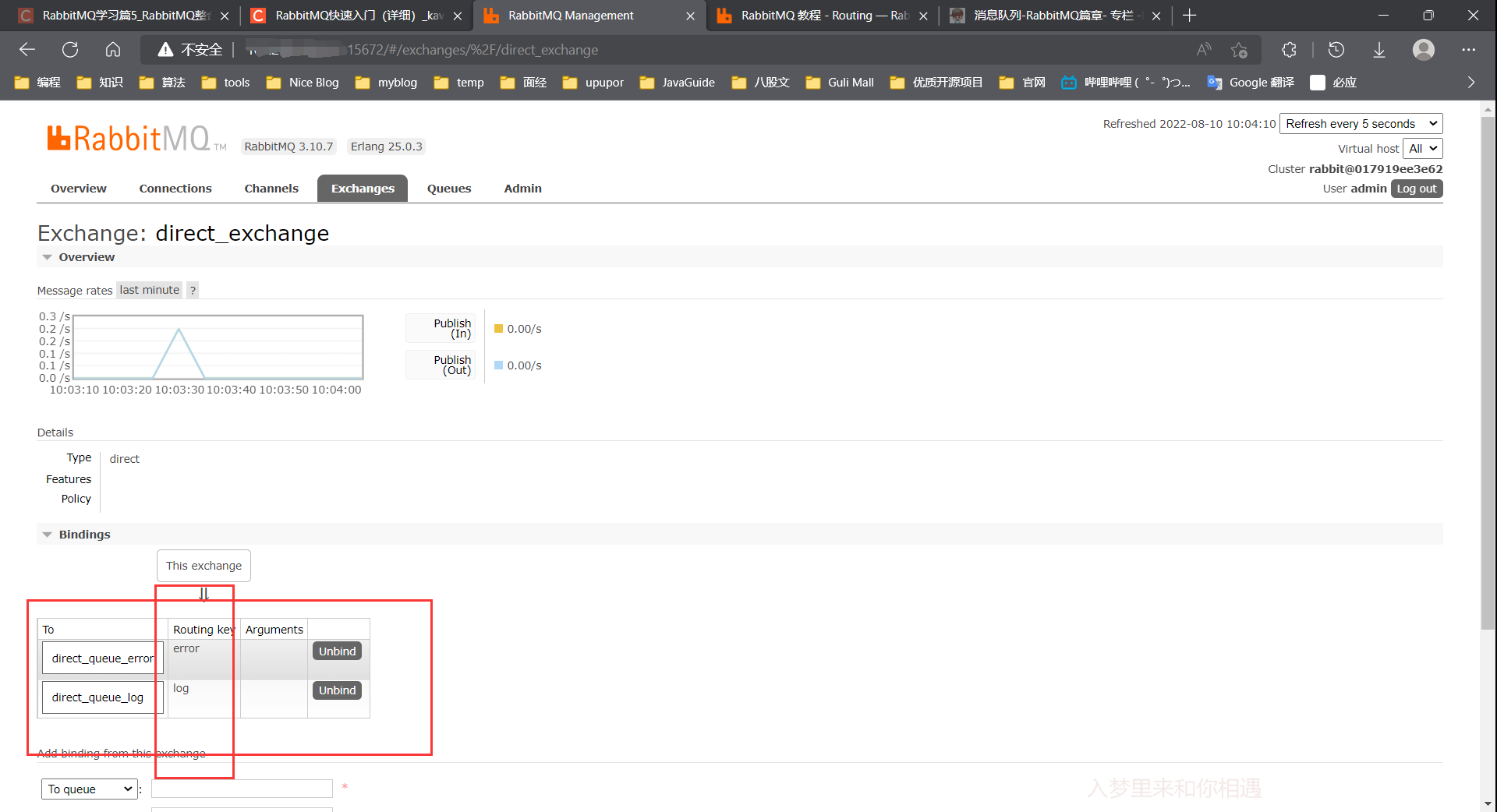This screenshot has width=1497, height=812.
Task: Open the Google 翻译 bookmark
Action: click(x=1251, y=83)
